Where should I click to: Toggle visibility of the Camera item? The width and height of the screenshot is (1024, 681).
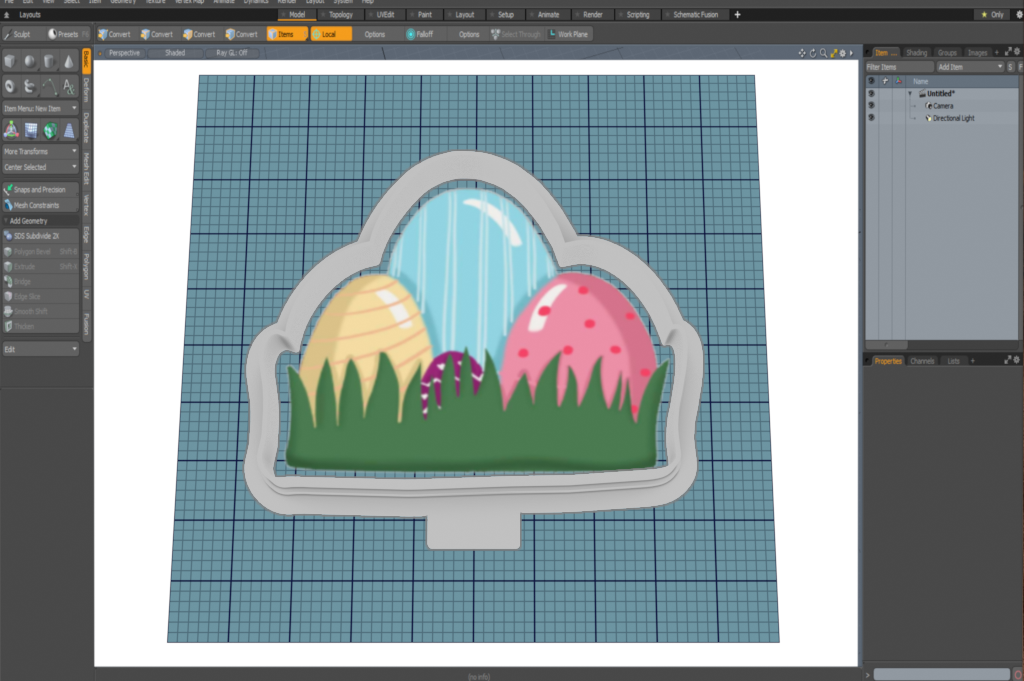click(871, 105)
